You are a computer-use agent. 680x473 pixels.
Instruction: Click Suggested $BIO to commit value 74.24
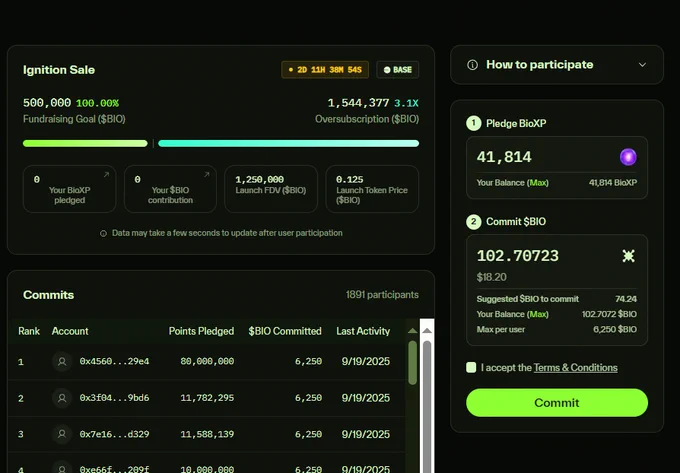point(626,299)
